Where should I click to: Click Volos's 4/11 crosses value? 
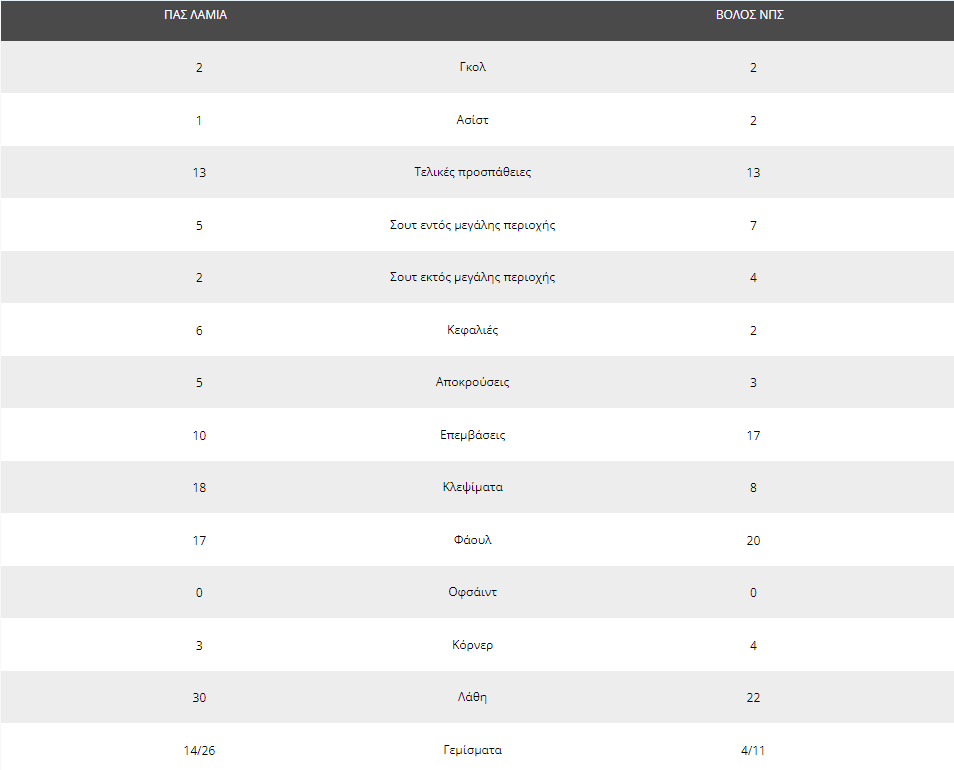click(753, 751)
